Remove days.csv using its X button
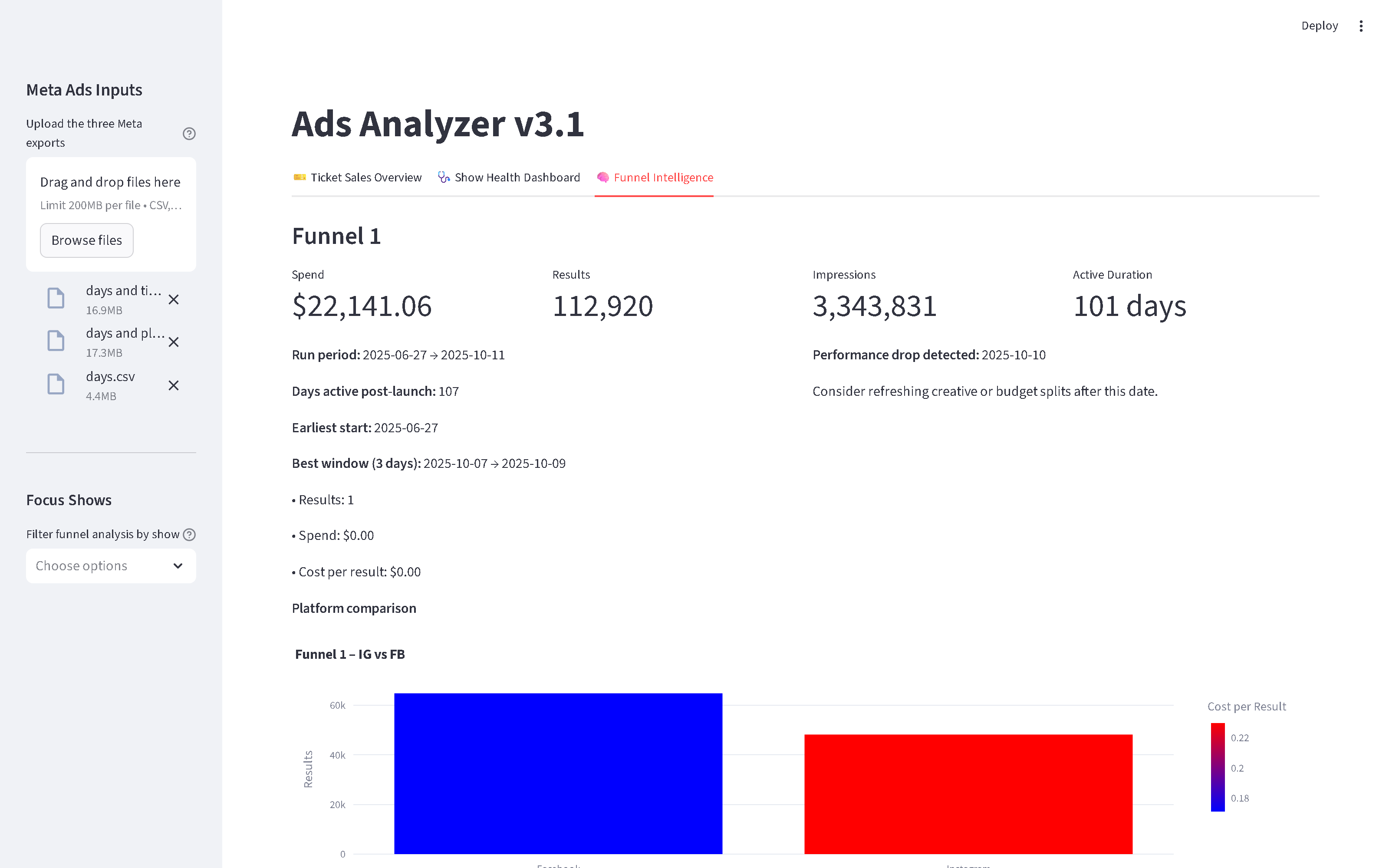The height and width of the screenshot is (868, 1389). [x=174, y=386]
